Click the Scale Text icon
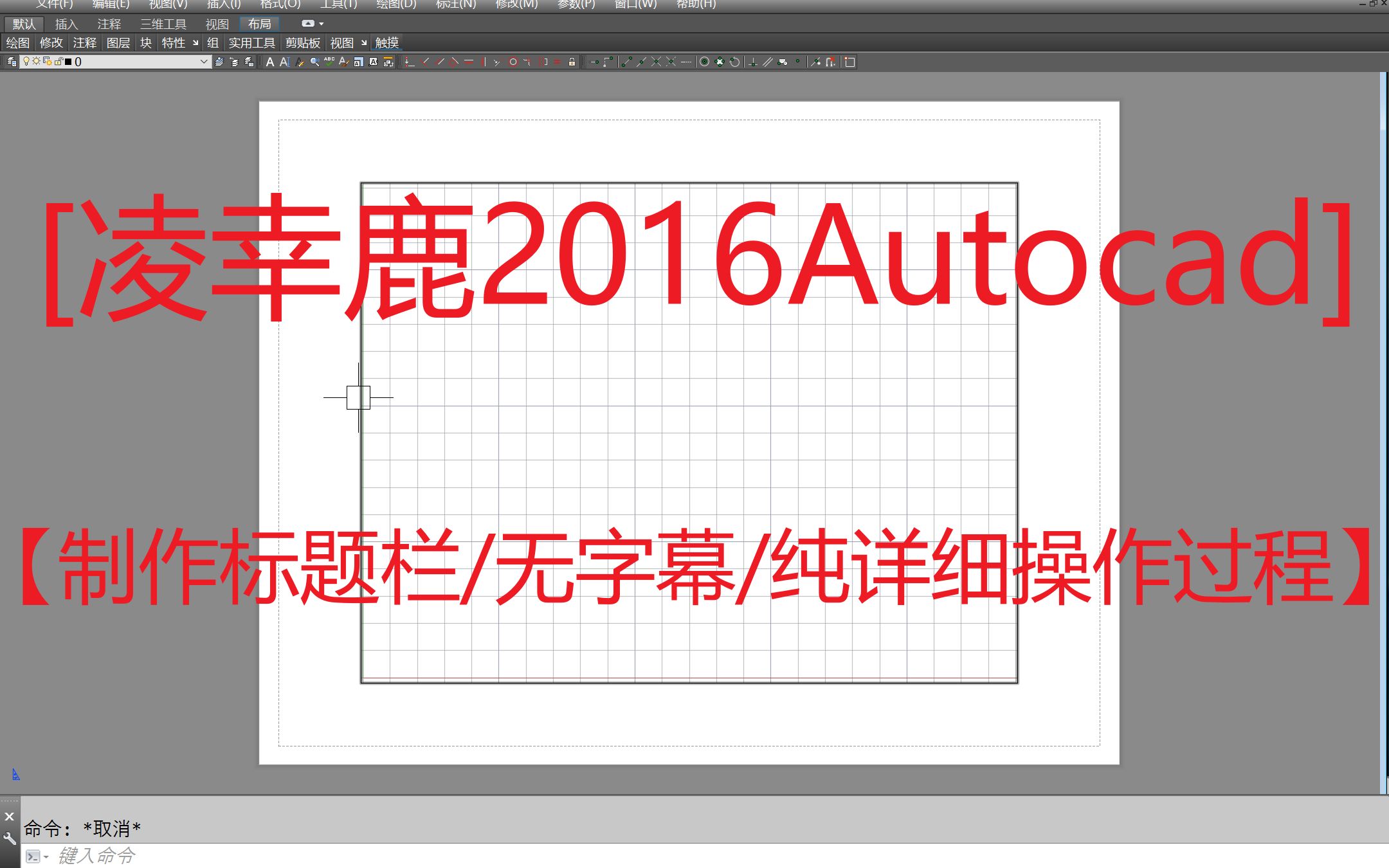 click(x=358, y=62)
